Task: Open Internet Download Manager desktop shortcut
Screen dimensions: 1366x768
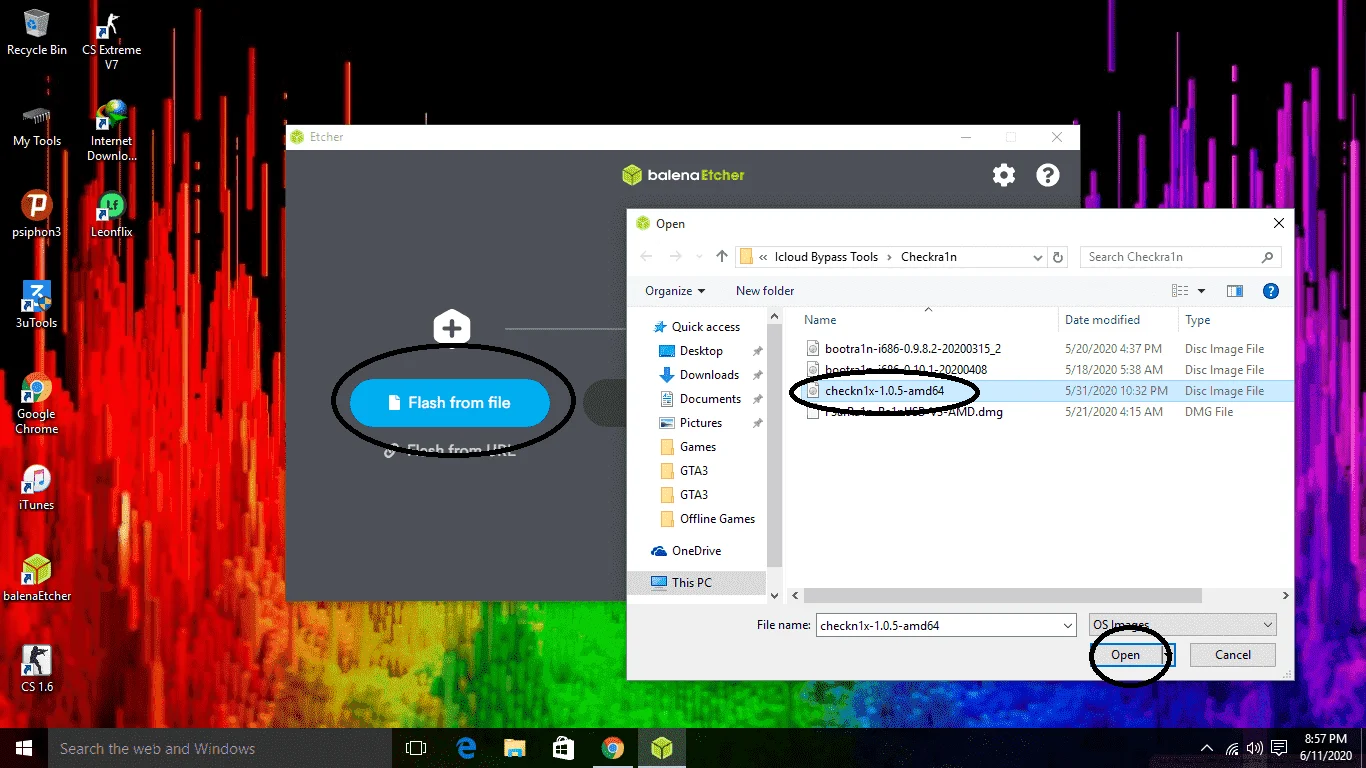Action: 111,130
